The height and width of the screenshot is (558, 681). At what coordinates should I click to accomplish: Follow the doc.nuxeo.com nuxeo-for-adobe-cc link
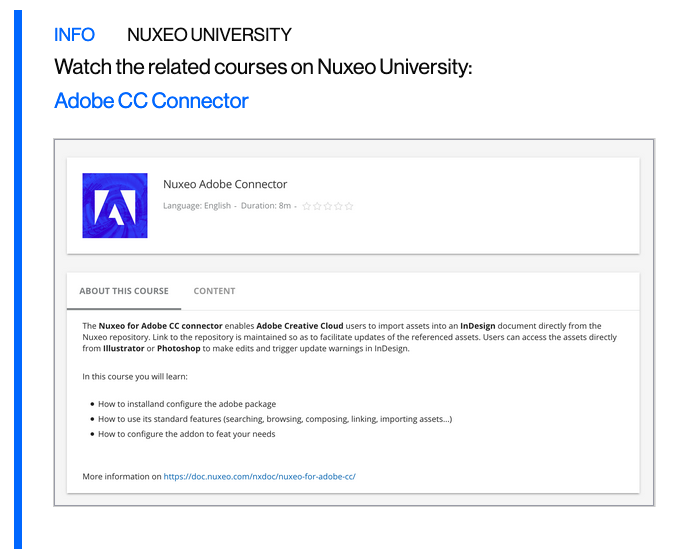[260, 477]
